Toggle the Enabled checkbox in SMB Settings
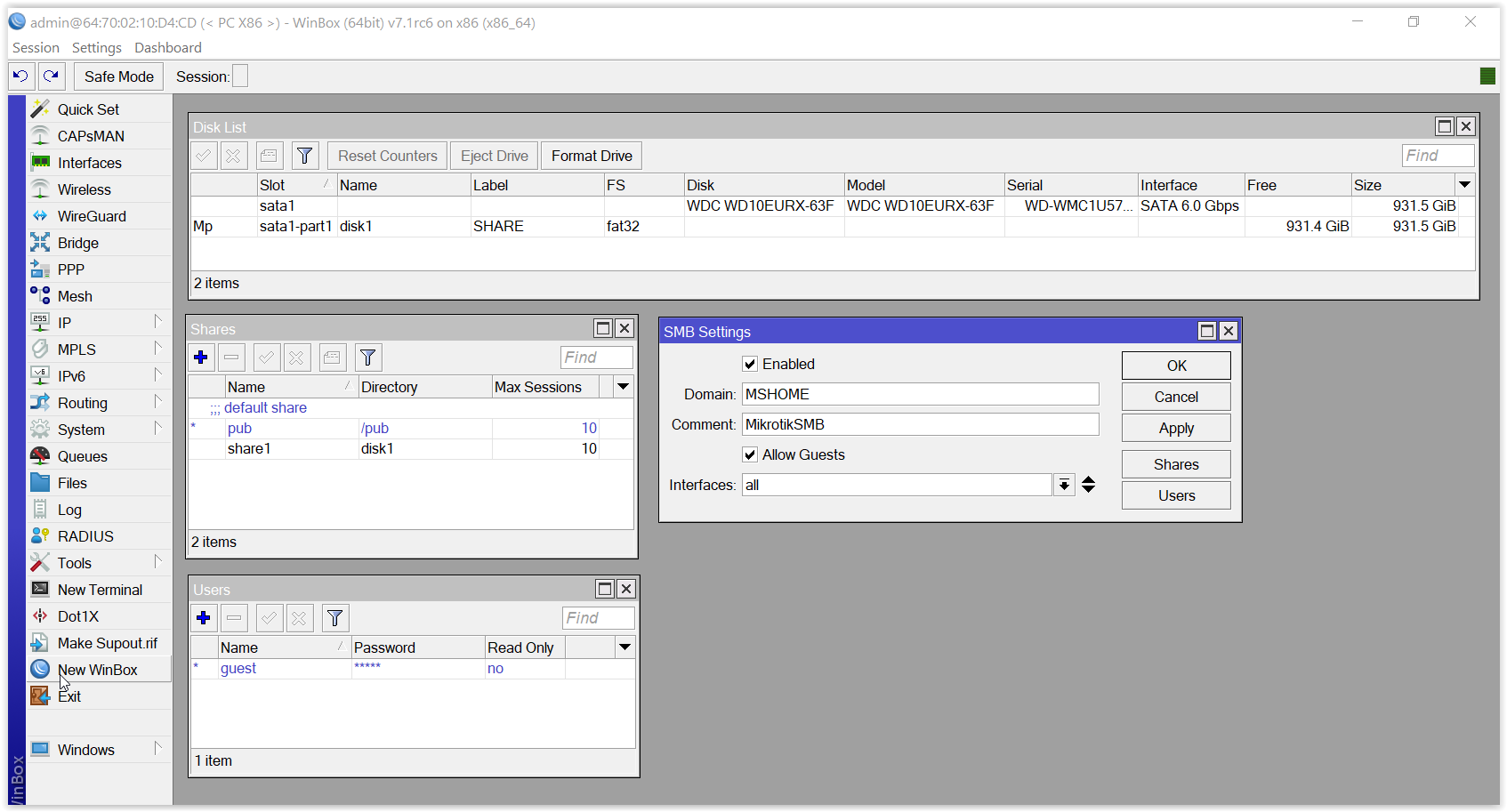The image size is (1507, 812). pos(750,364)
